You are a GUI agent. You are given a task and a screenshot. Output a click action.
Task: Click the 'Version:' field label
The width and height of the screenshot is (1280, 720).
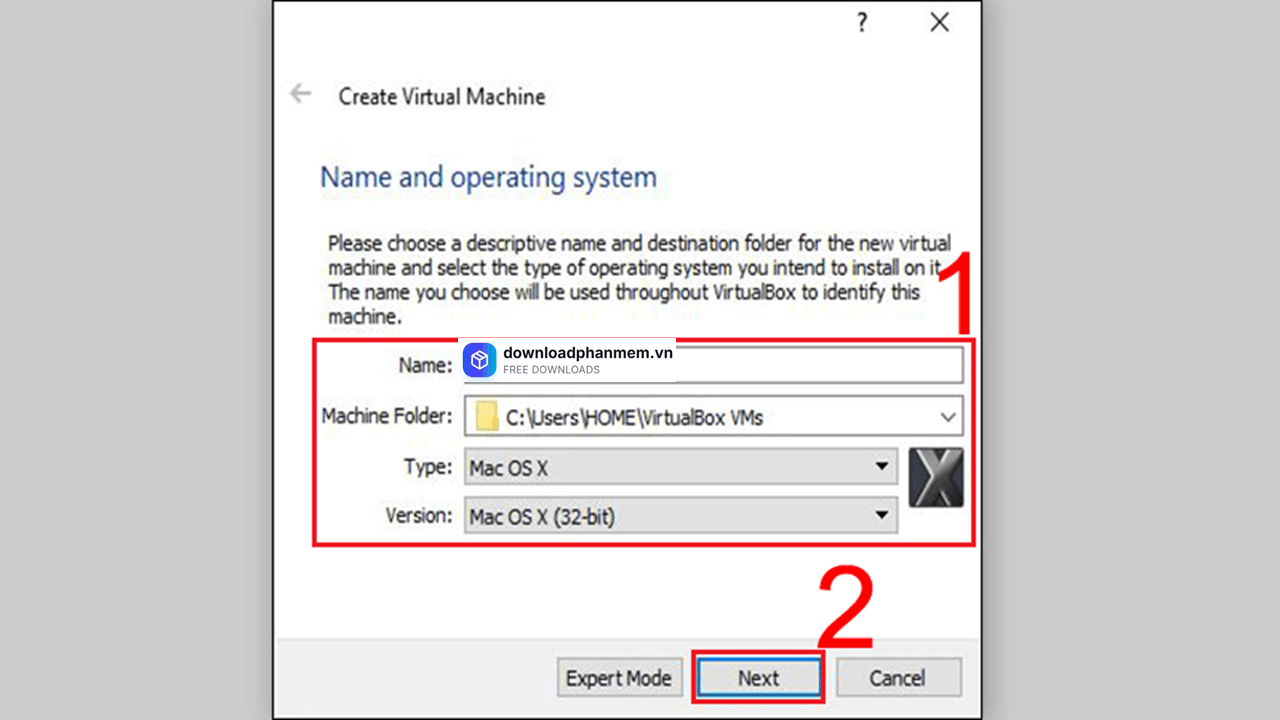pyautogui.click(x=419, y=516)
